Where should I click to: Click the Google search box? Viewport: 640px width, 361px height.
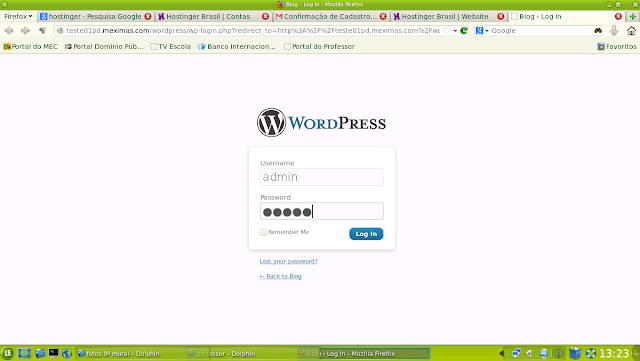pos(541,31)
